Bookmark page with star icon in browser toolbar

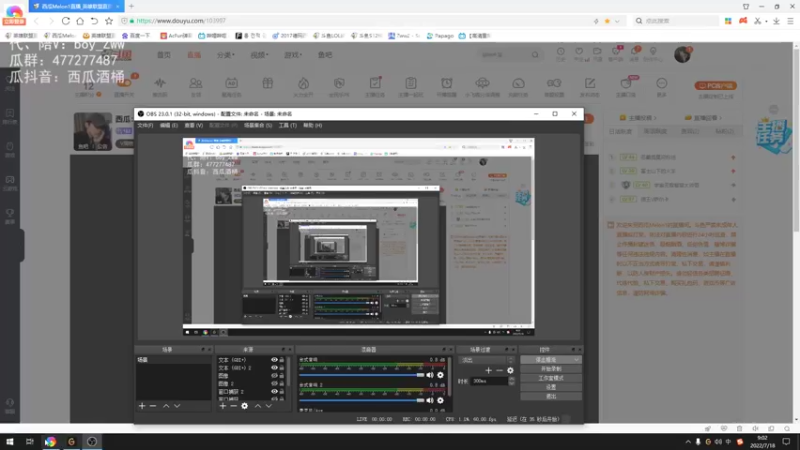(x=109, y=21)
